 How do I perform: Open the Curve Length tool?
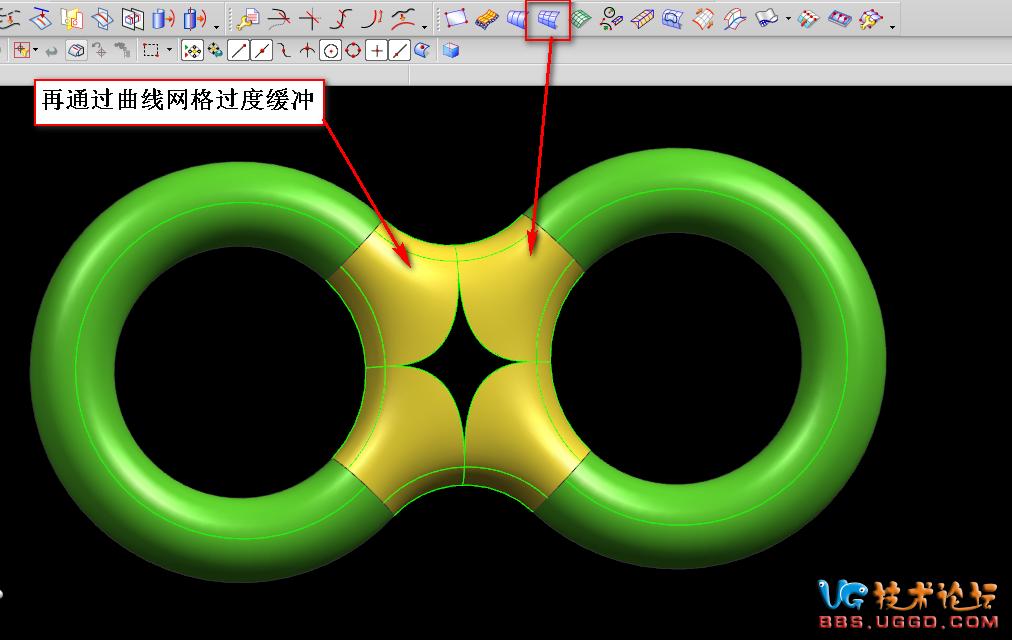point(372,19)
